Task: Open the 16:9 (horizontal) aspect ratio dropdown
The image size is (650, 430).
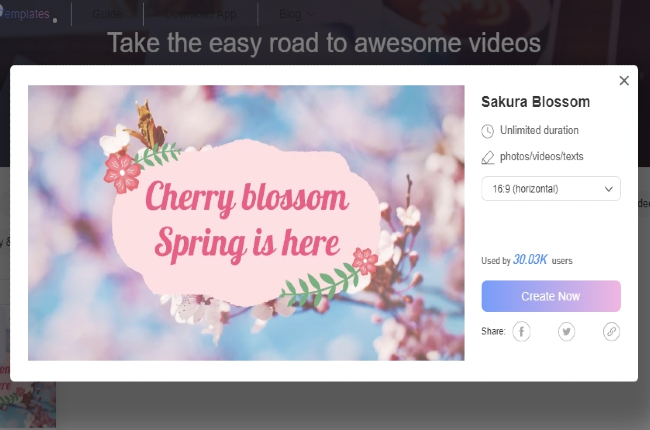Action: pyautogui.click(x=550, y=188)
